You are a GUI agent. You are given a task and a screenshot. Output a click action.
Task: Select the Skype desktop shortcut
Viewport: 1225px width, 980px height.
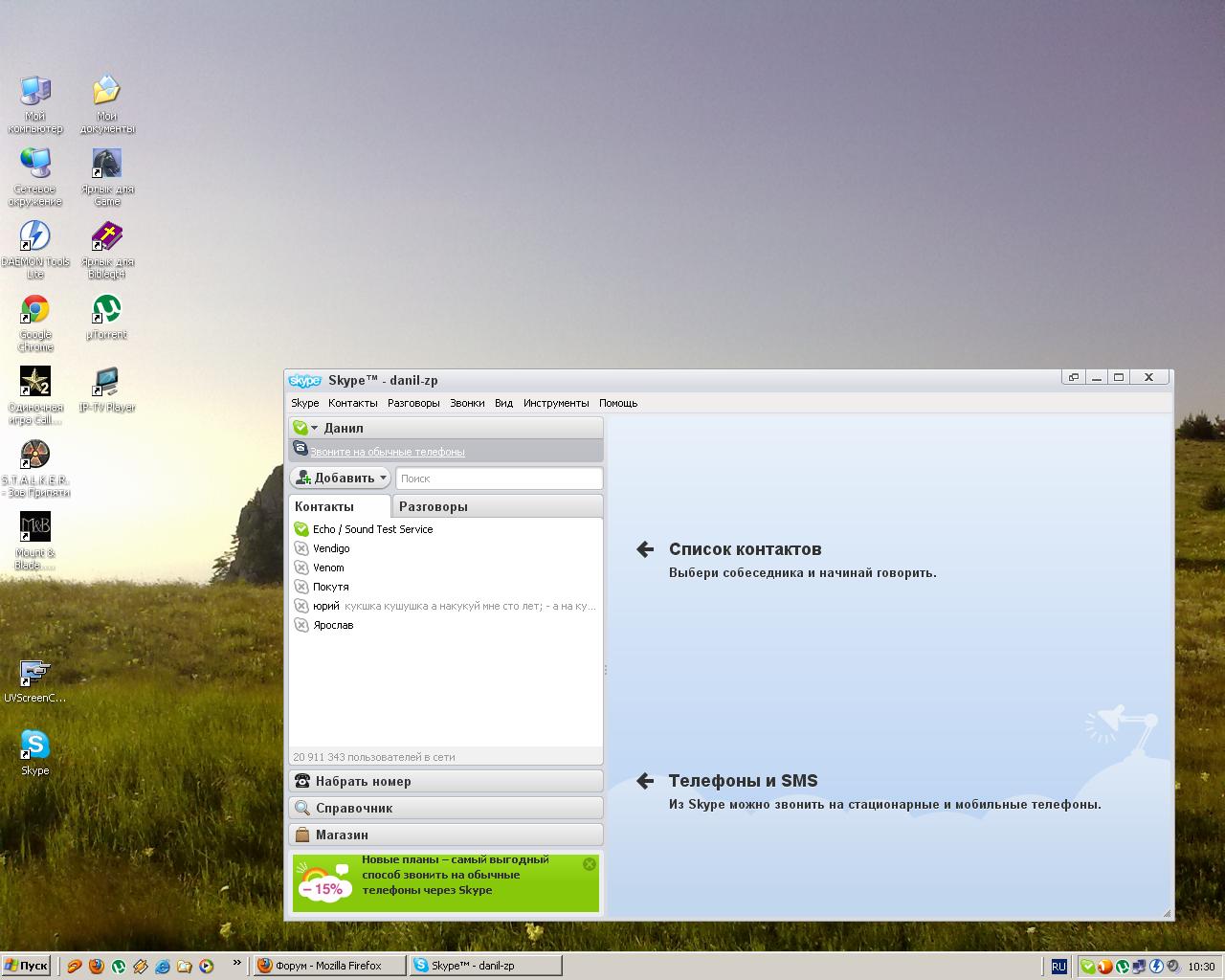coord(35,752)
